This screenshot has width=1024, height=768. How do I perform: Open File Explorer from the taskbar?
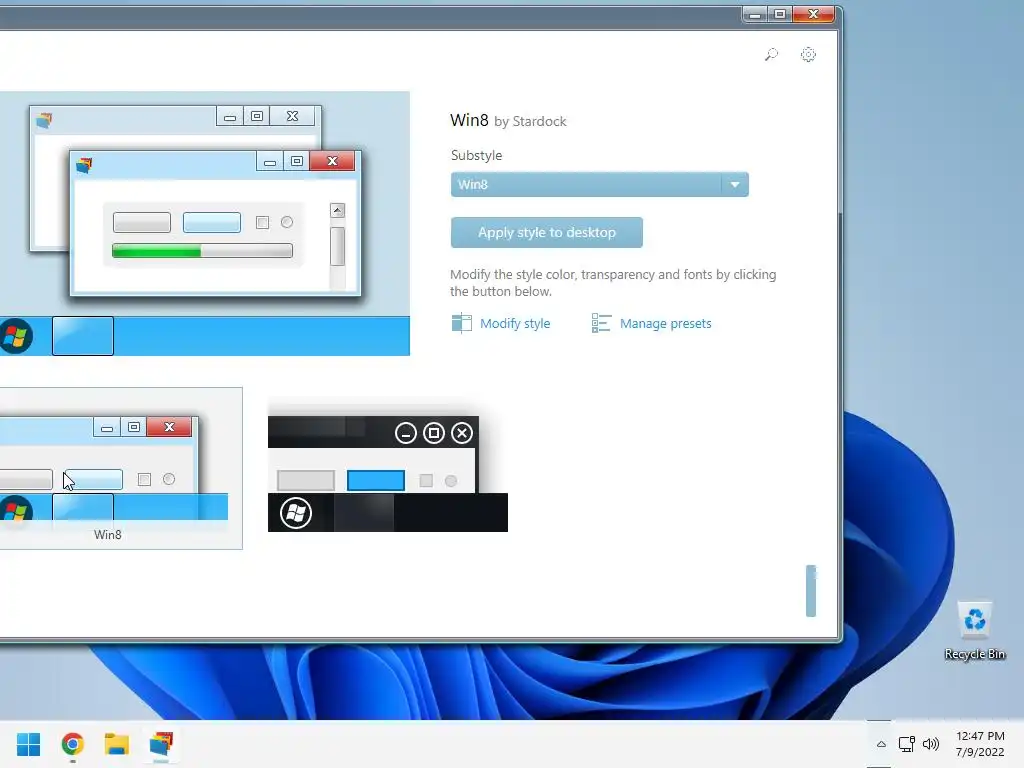pos(116,744)
